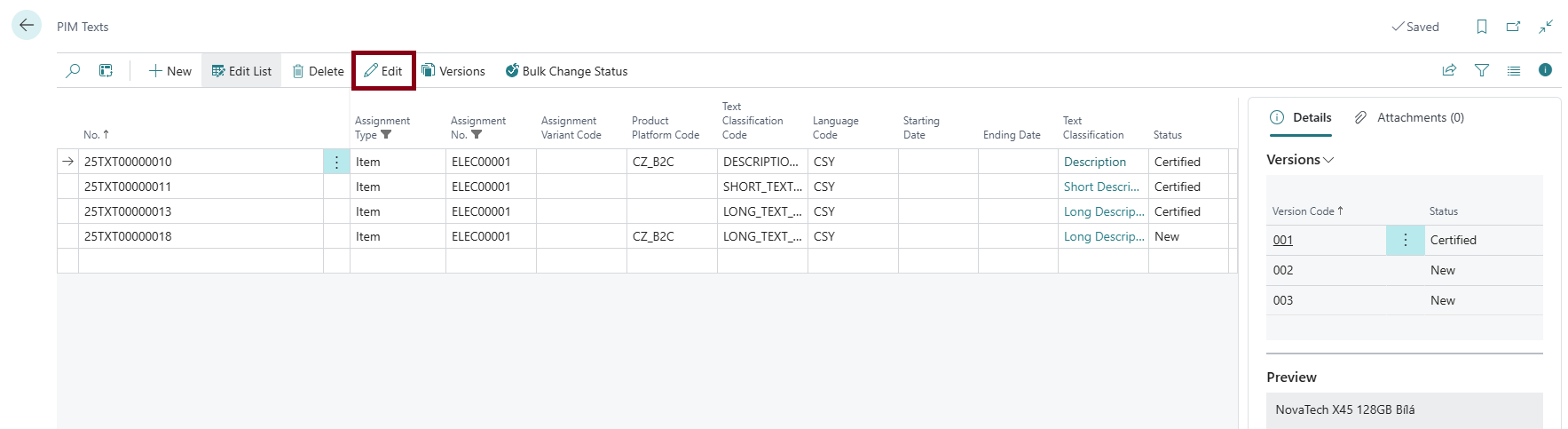Toggle the FactBox information icon
Viewport: 1568px width, 429px height.
(x=1545, y=70)
